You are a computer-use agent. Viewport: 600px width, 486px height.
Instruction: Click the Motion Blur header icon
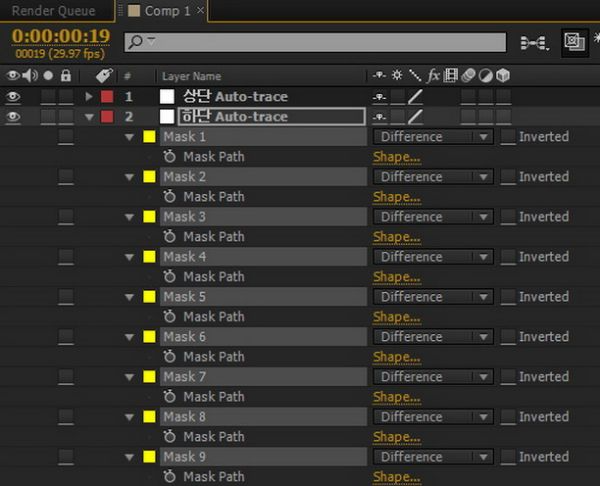coord(468,75)
